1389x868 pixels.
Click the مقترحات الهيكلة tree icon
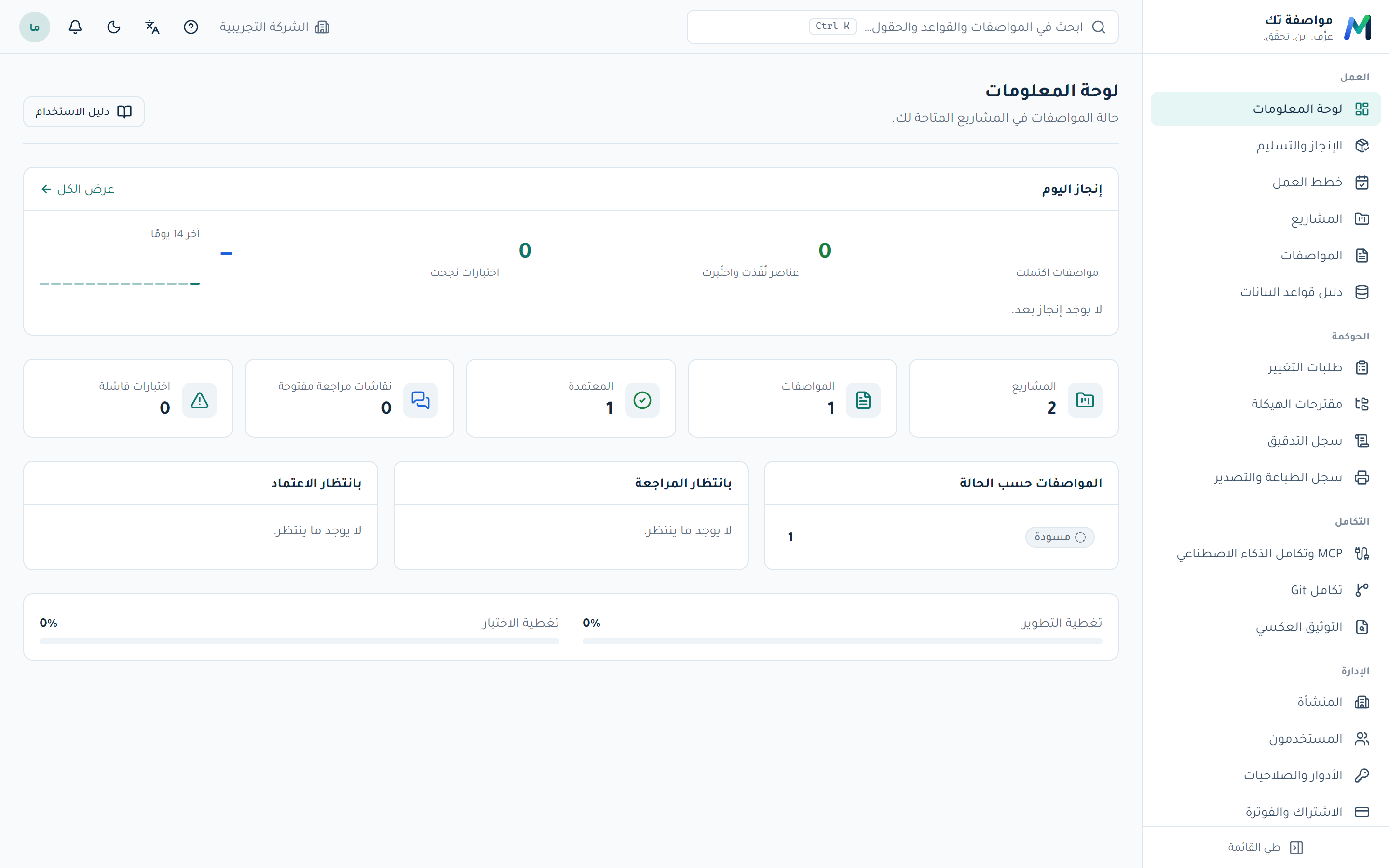(1362, 404)
